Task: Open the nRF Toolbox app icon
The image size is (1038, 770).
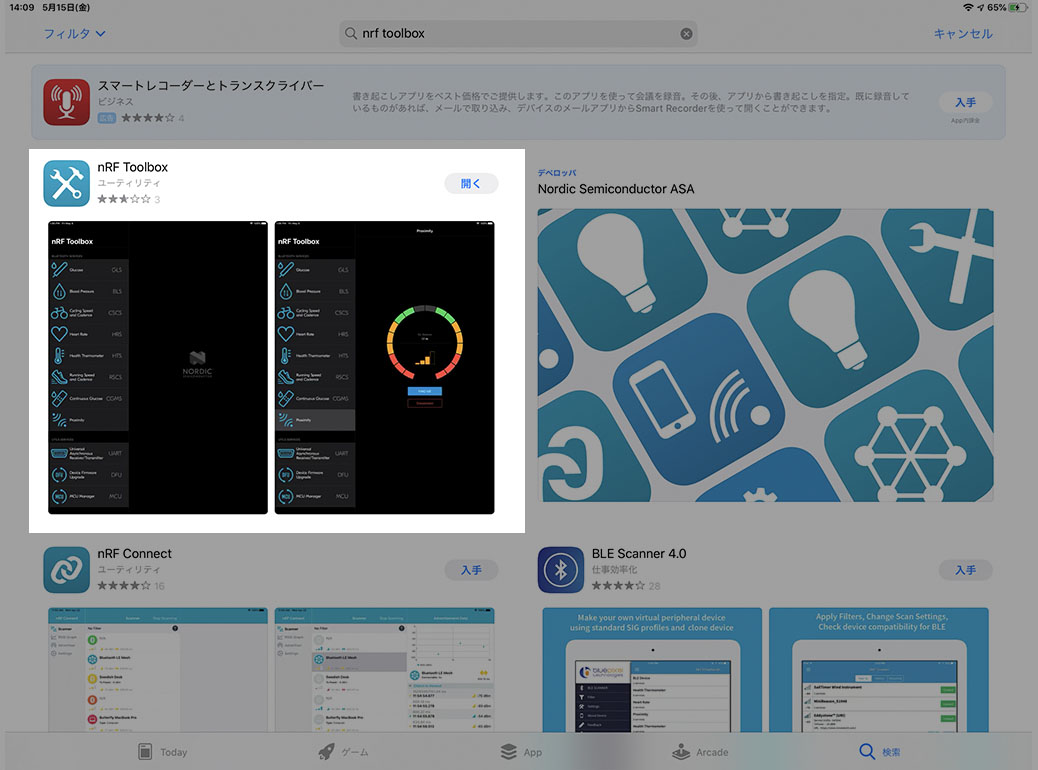Action: tap(67, 183)
